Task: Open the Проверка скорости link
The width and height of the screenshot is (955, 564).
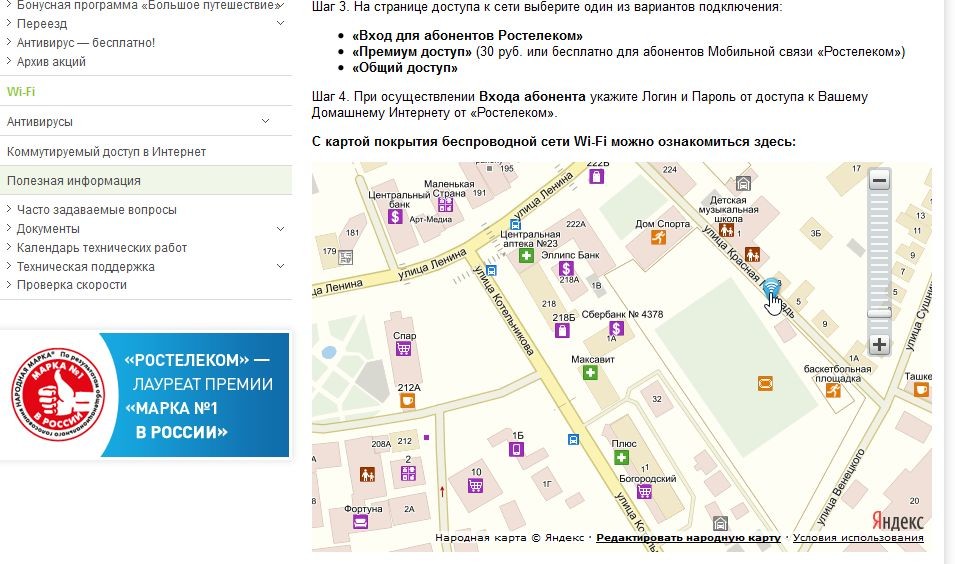Action: 71,285
